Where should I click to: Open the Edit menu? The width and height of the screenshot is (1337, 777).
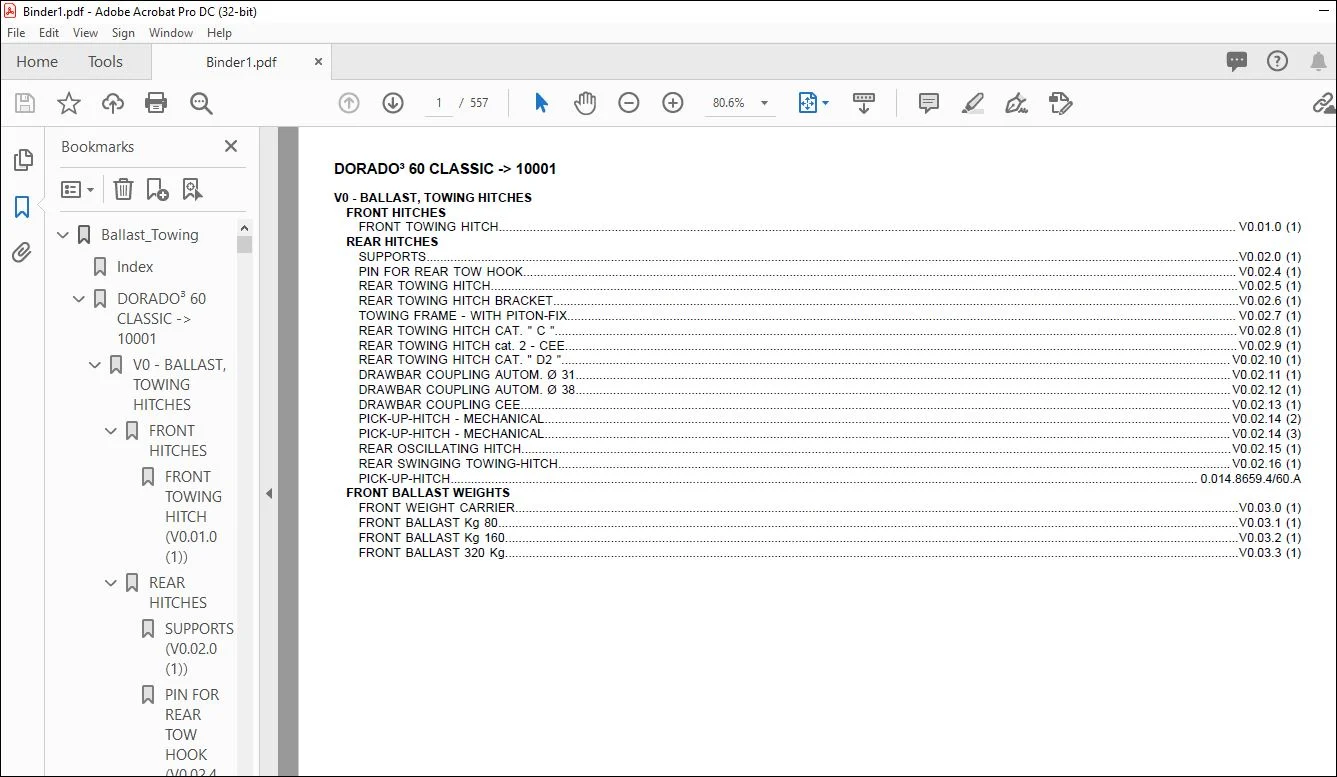pos(49,33)
